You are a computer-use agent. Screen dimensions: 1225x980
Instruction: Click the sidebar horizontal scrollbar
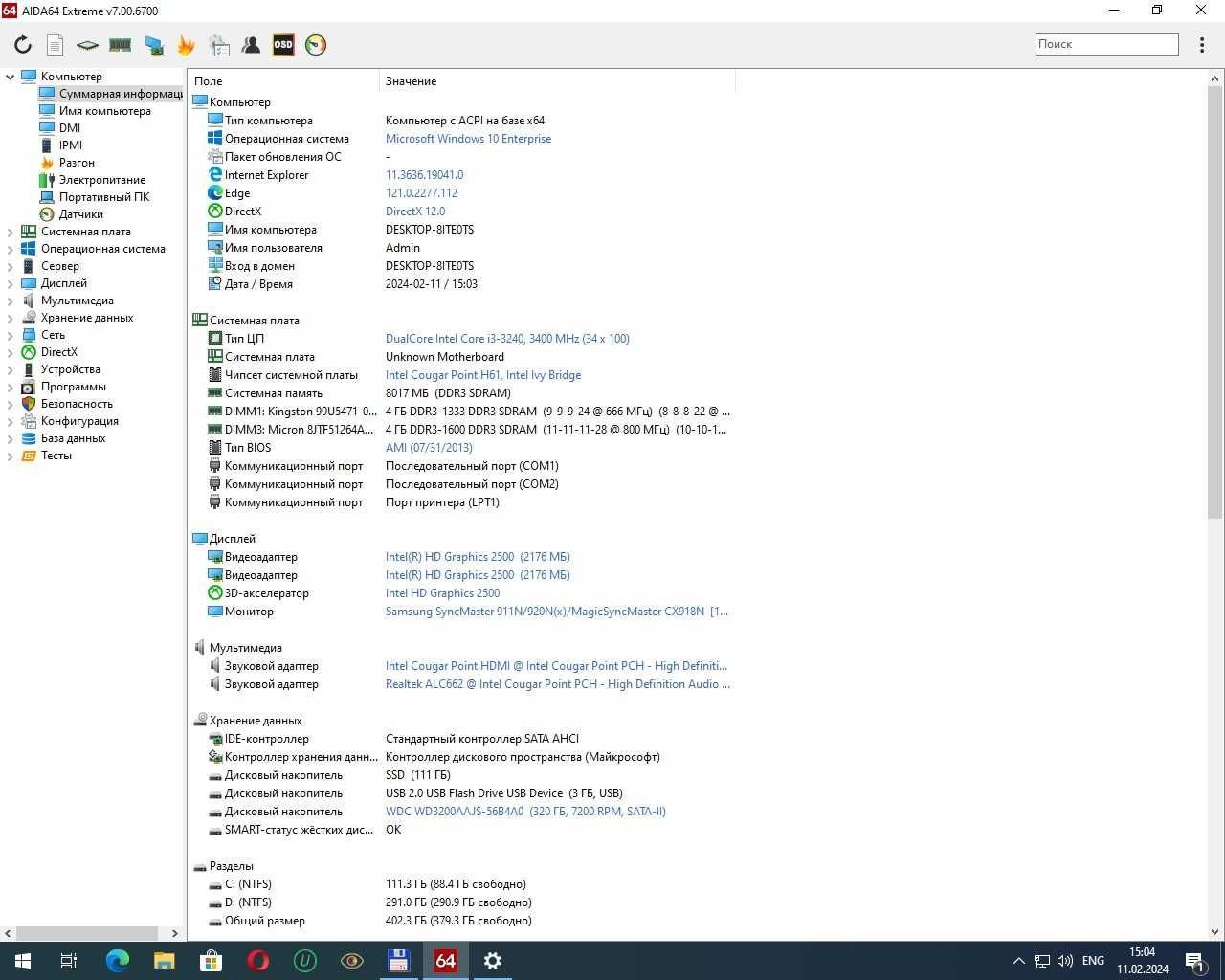point(87,933)
